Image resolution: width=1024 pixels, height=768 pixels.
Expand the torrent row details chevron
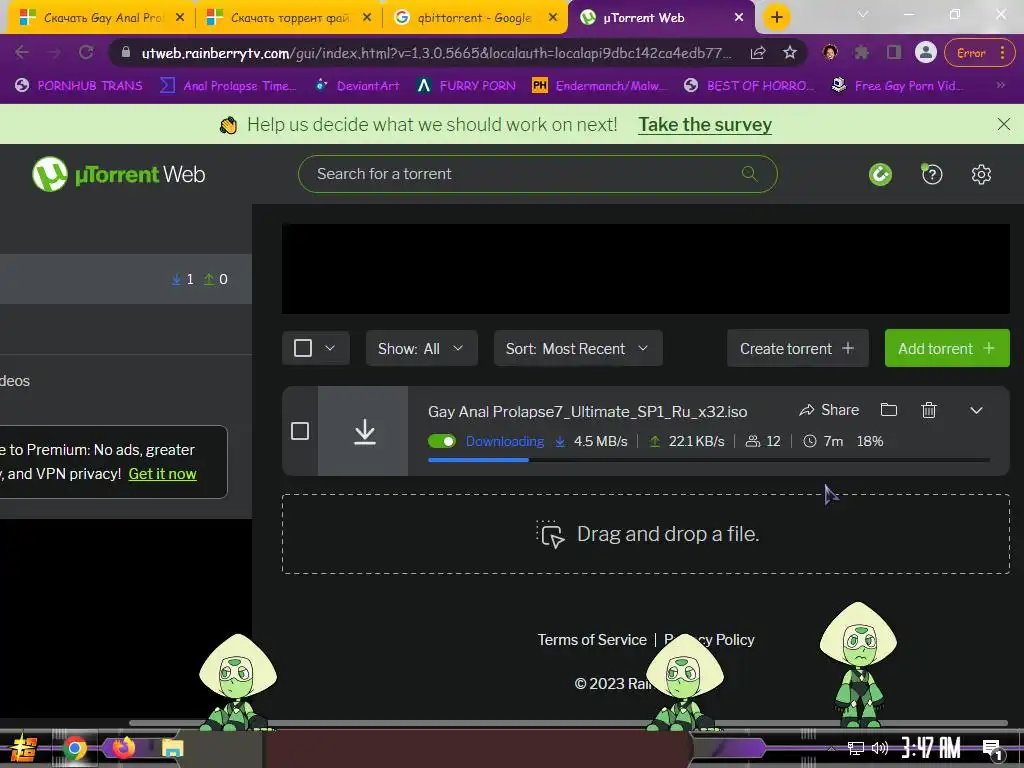click(976, 410)
